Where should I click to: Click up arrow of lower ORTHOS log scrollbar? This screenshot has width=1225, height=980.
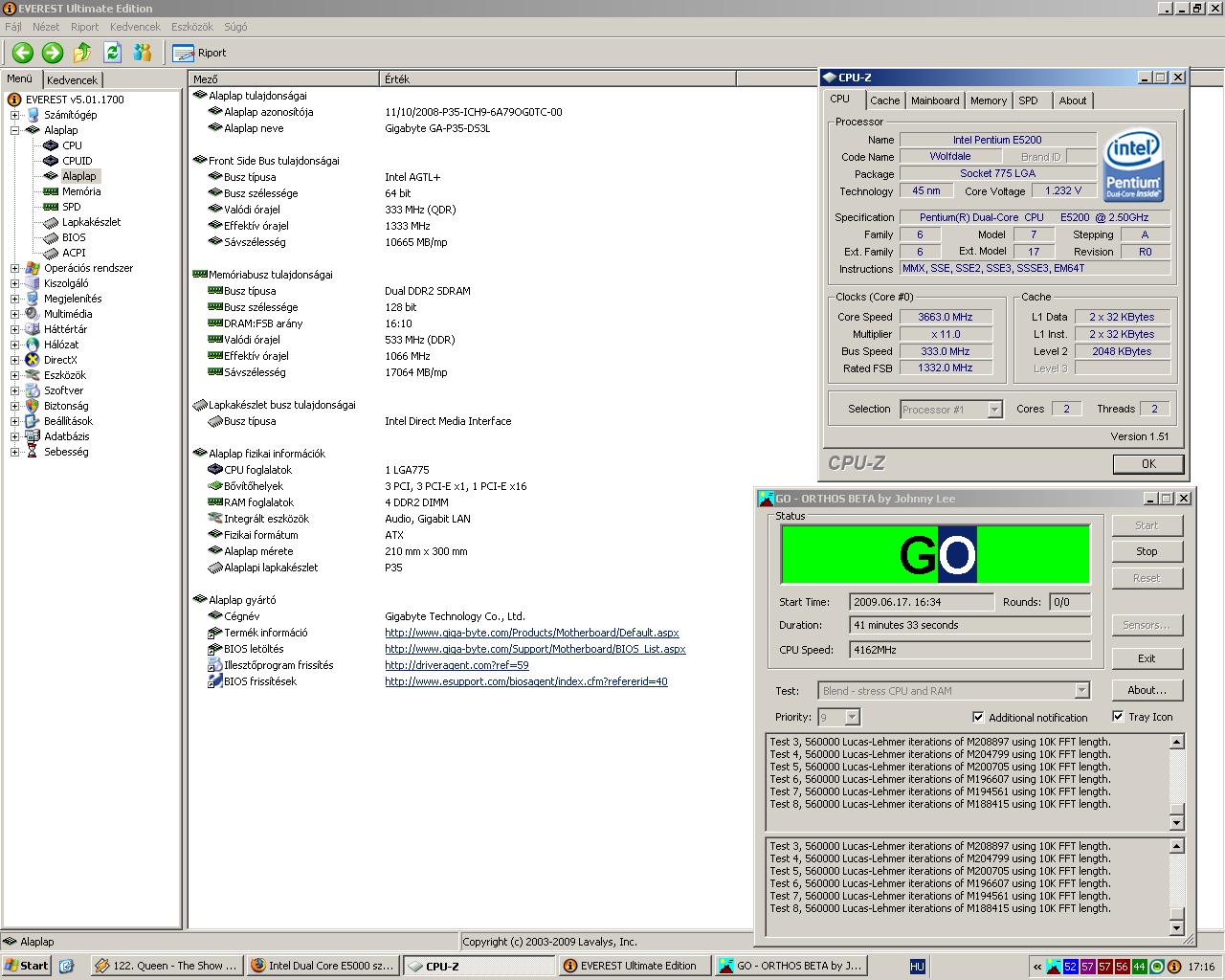[x=1177, y=845]
